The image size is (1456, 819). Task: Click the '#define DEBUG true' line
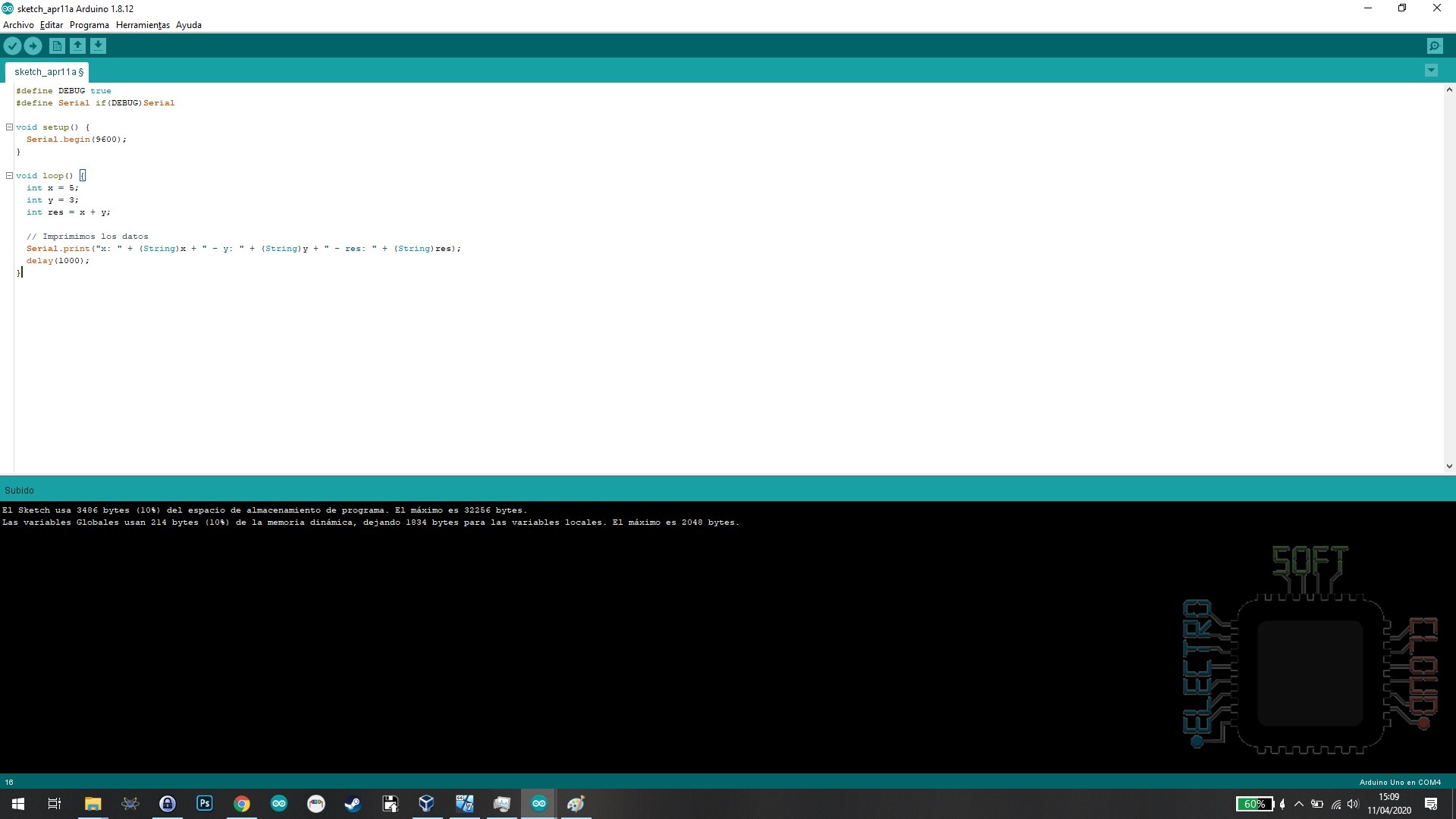coord(64,91)
